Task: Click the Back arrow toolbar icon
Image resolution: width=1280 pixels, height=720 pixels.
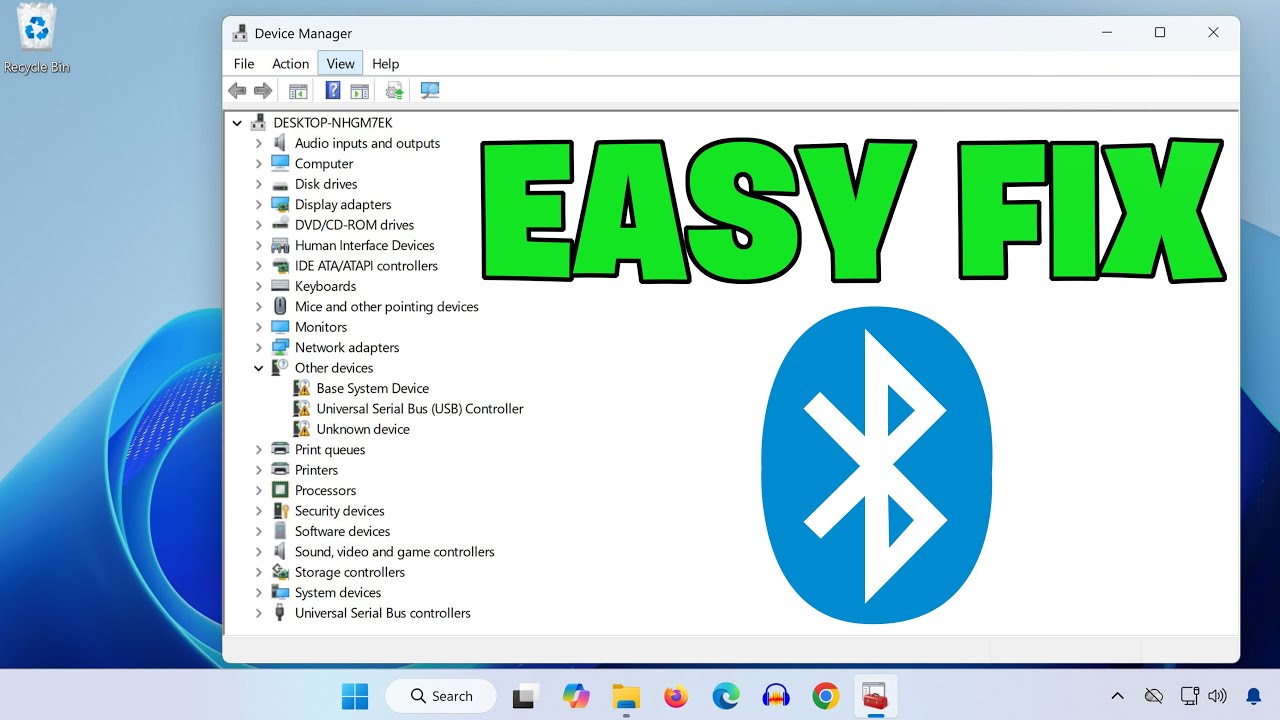Action: point(237,91)
